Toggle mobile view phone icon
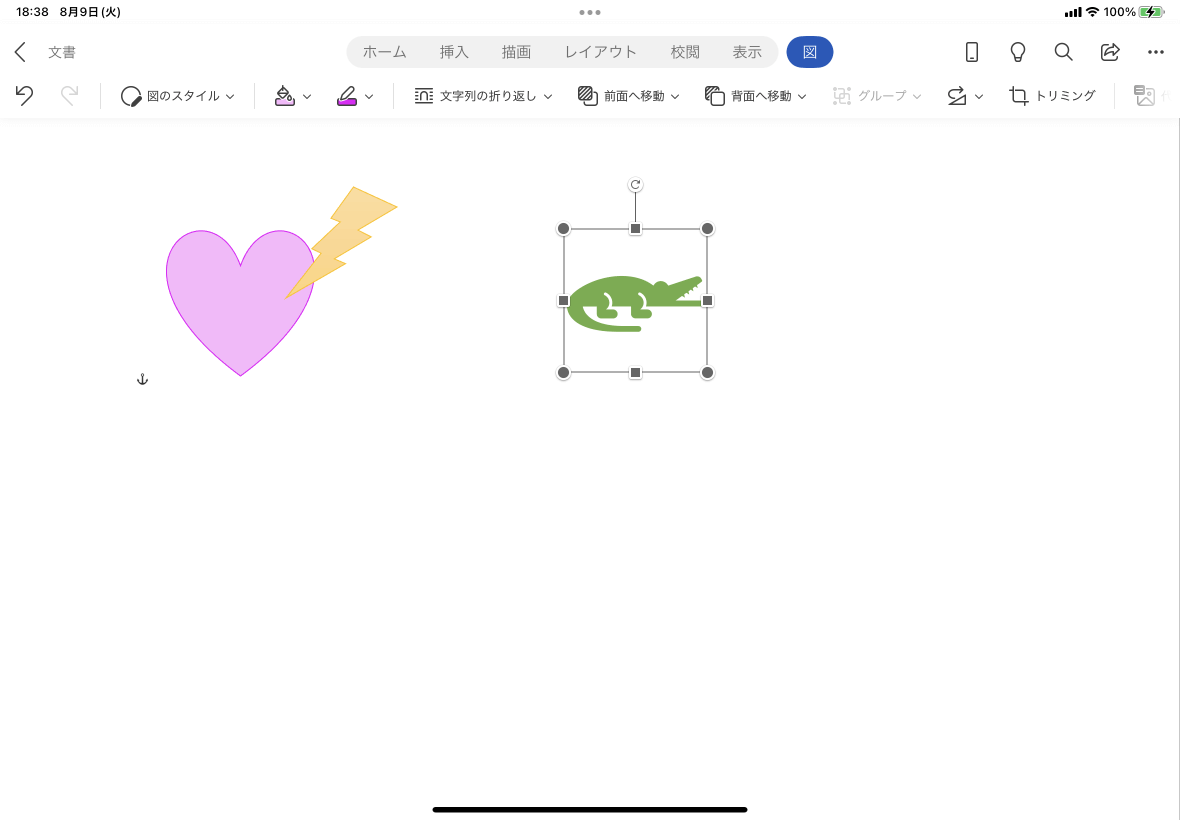Viewport: 1180px width, 820px height. click(972, 52)
